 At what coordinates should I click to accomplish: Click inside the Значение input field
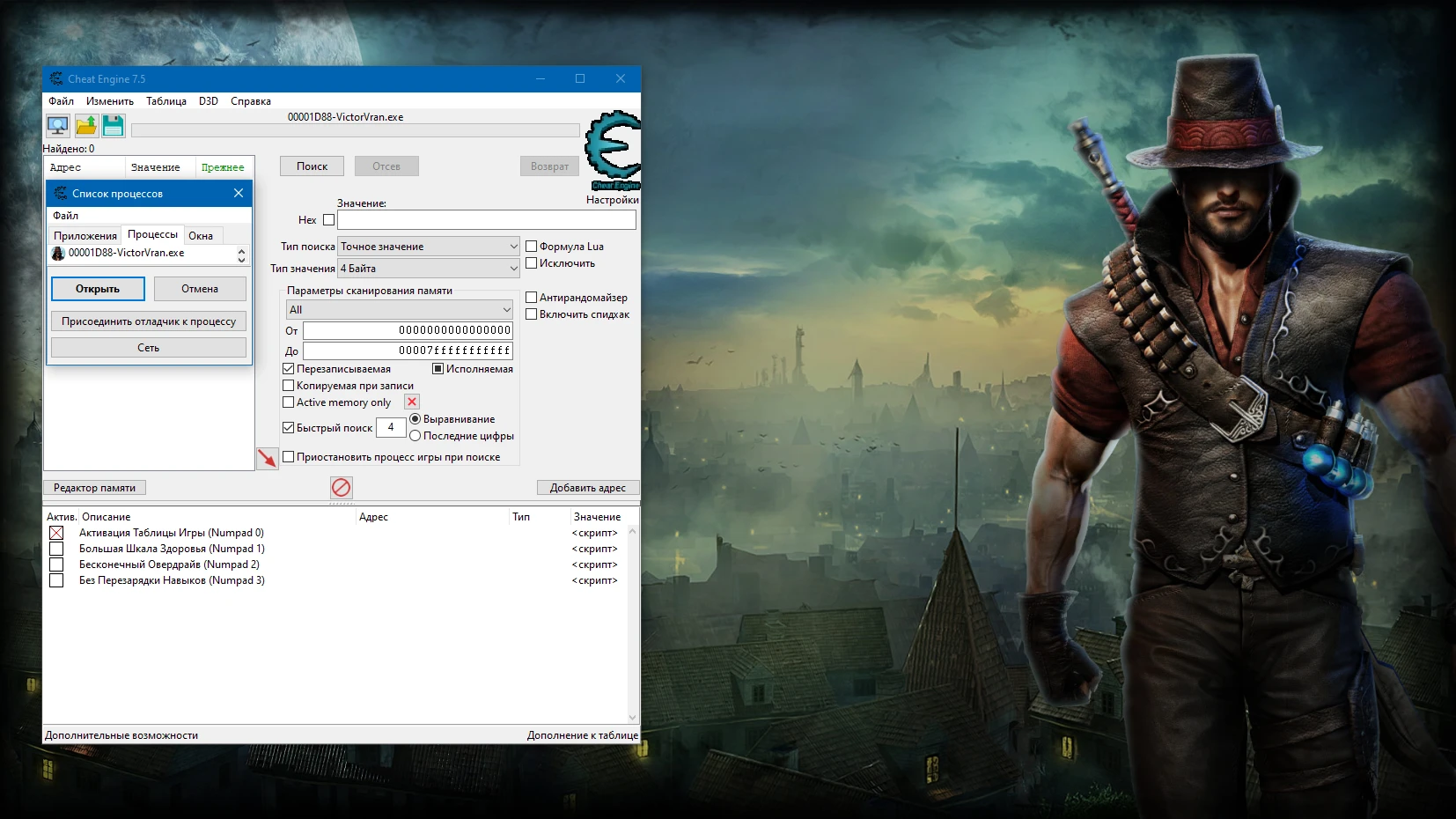487,219
